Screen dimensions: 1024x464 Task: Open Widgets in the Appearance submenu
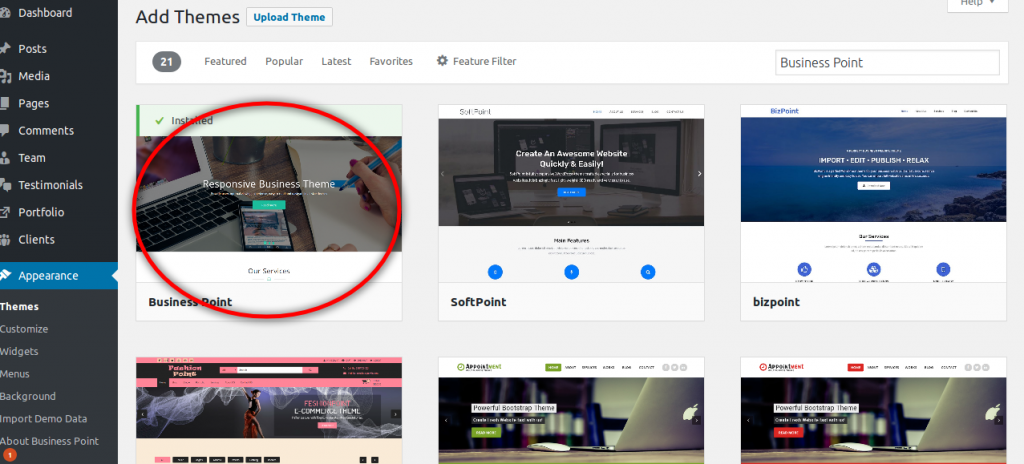(x=20, y=352)
